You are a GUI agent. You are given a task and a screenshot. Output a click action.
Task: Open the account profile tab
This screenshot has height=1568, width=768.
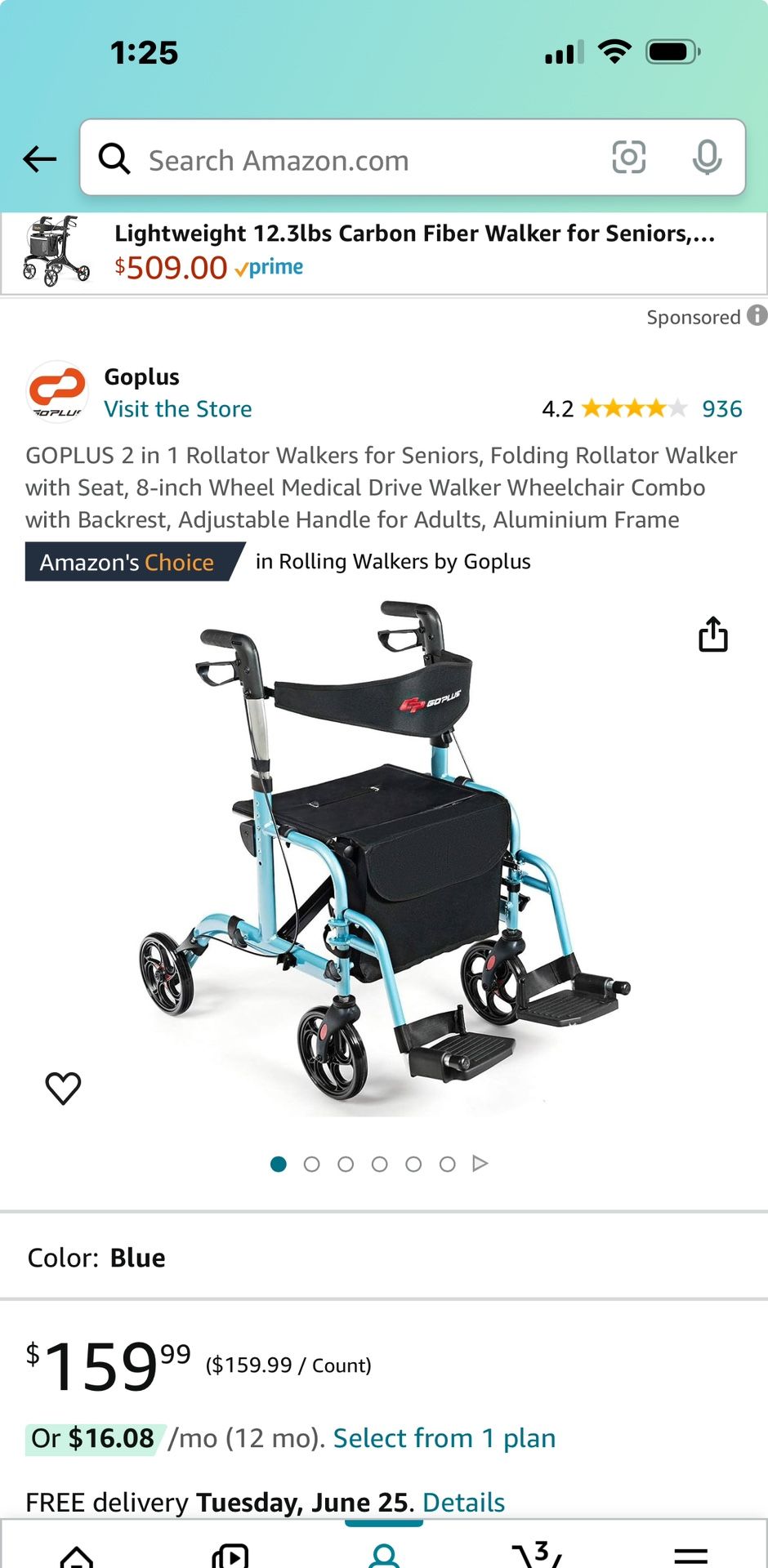coord(384,1554)
